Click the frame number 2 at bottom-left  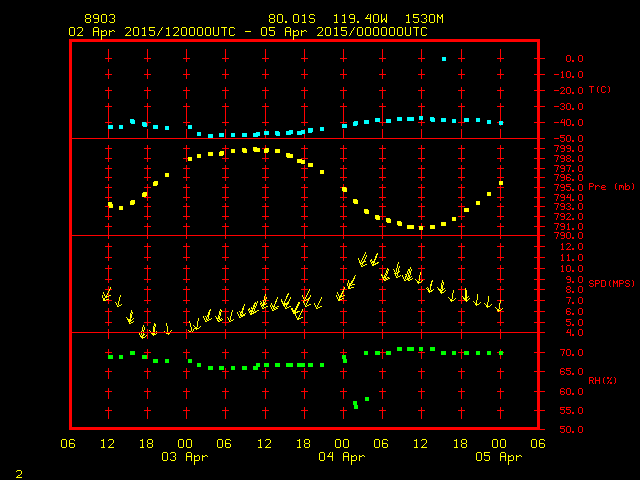click(18, 470)
